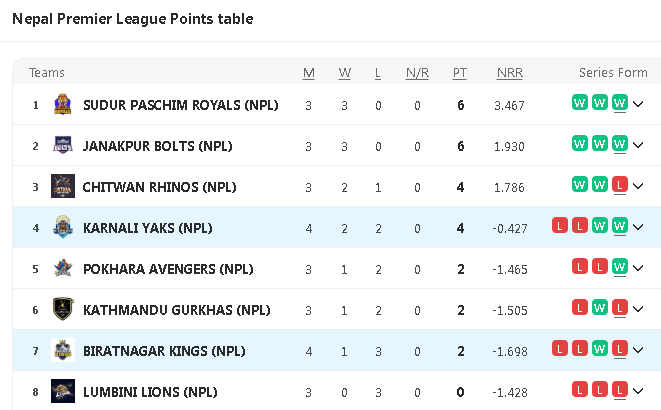Click Sudur Paschim Royals team logo
Viewport: 661px width, 410px height.
click(x=63, y=104)
